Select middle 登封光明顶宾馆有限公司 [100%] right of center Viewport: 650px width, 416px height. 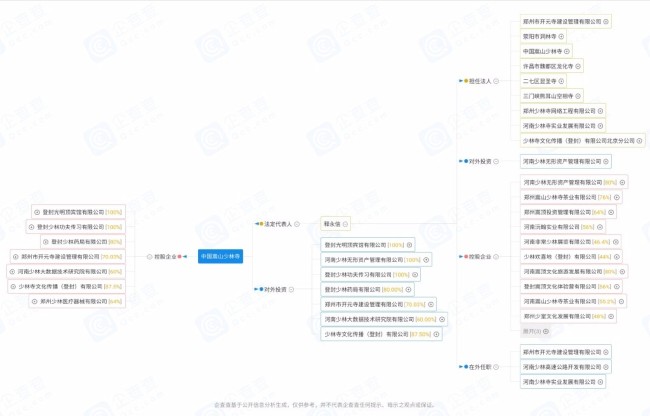(x=368, y=245)
